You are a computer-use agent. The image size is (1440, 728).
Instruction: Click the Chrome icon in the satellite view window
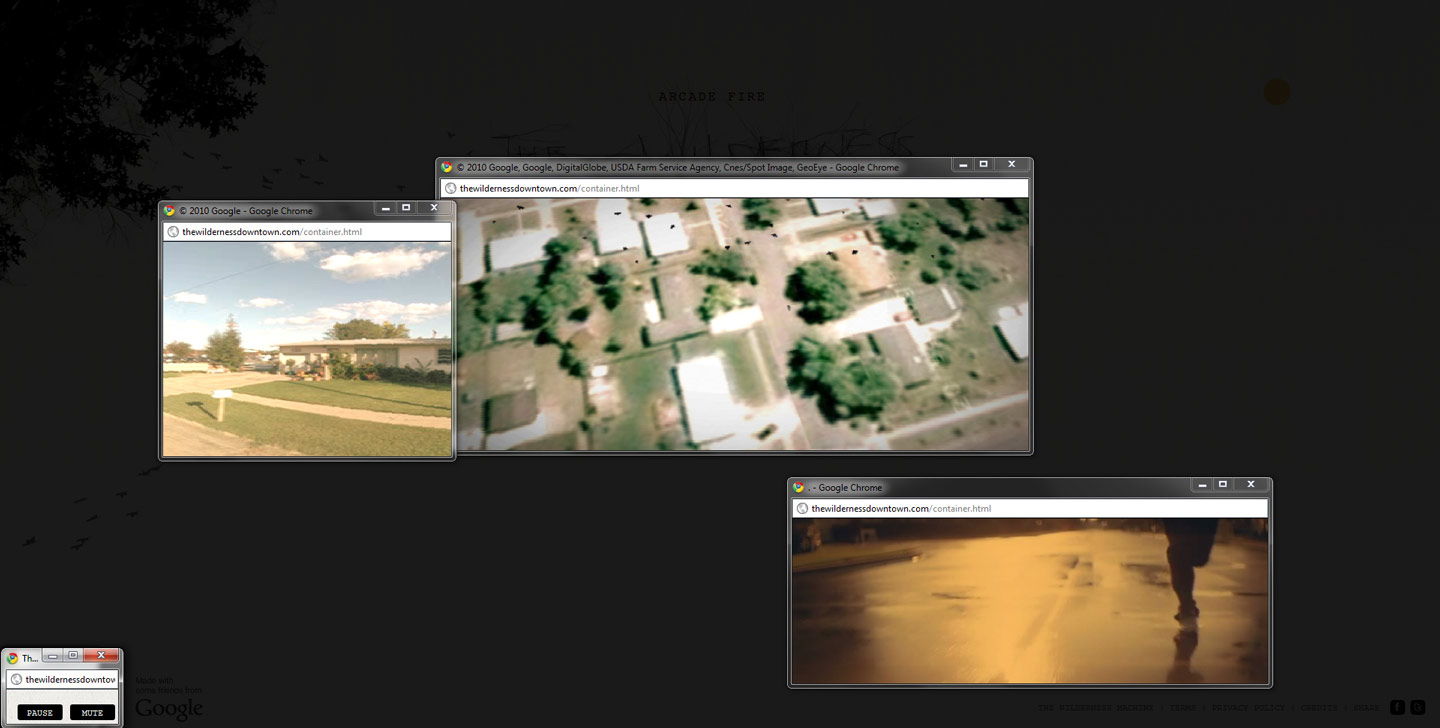pos(447,168)
